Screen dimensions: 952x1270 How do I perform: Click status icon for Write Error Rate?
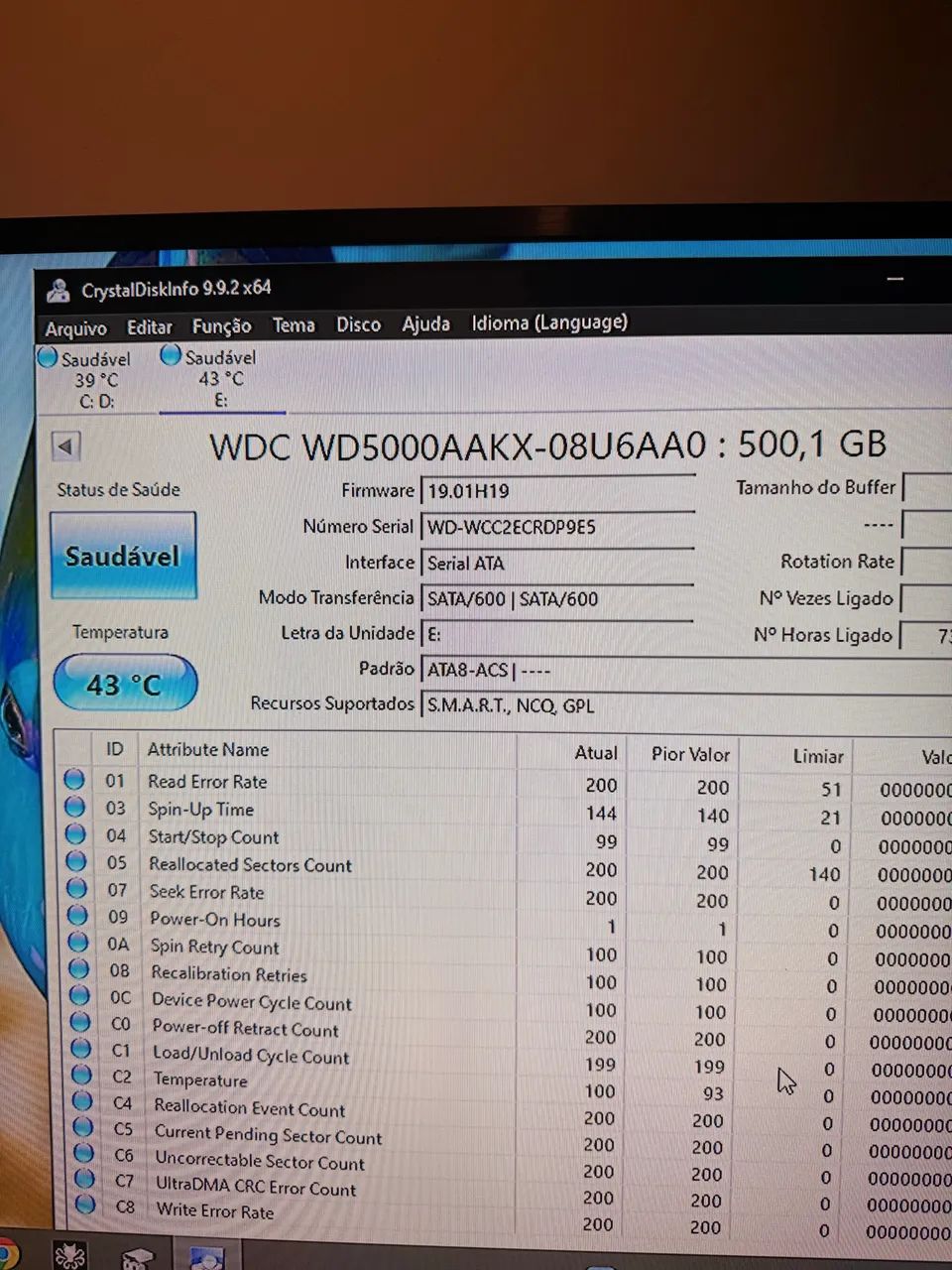click(86, 1206)
